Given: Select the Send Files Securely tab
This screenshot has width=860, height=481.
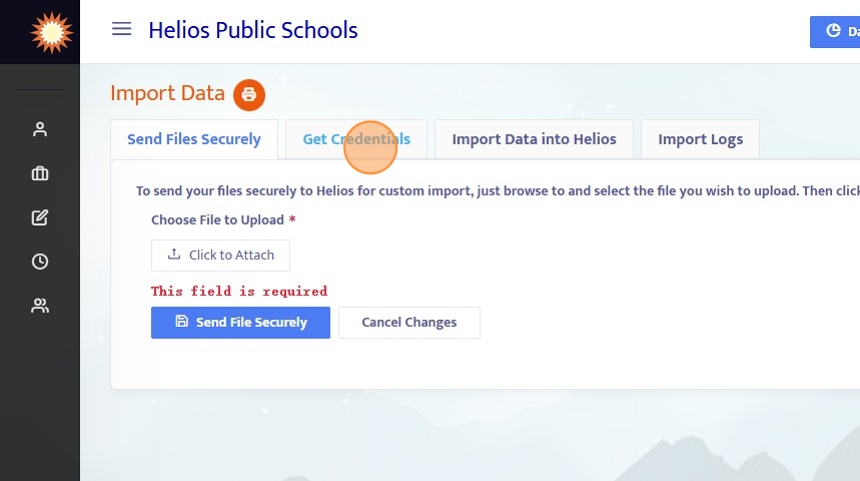Looking at the screenshot, I should coord(194,139).
